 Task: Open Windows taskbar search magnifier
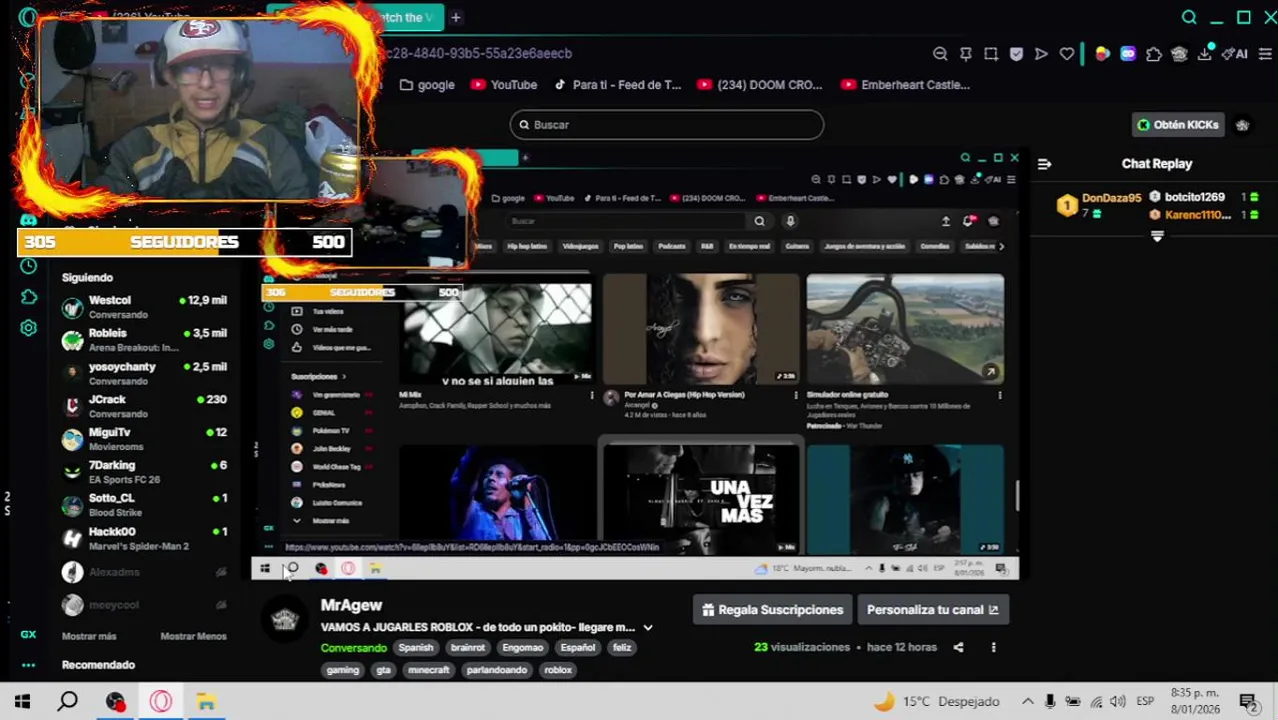tap(67, 701)
